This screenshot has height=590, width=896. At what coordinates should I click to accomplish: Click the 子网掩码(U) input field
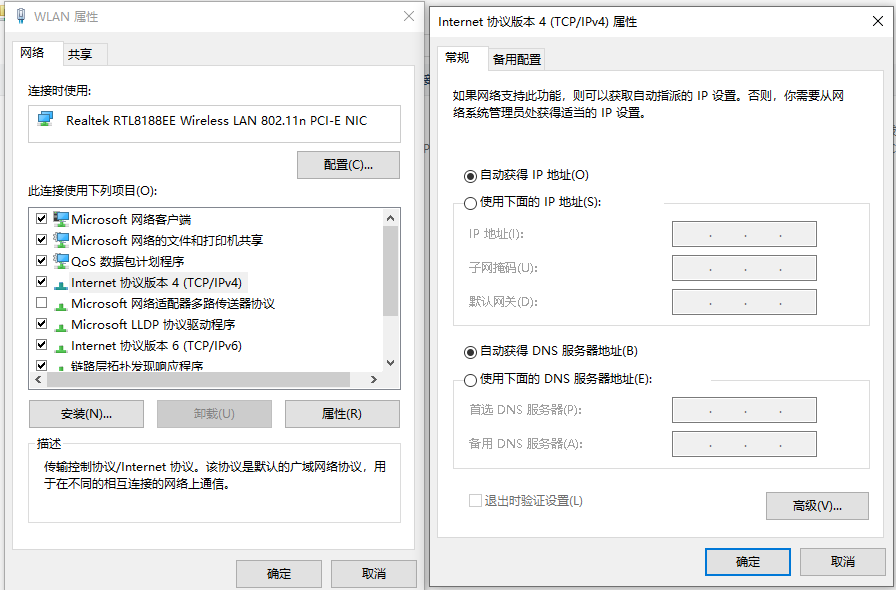tap(744, 268)
